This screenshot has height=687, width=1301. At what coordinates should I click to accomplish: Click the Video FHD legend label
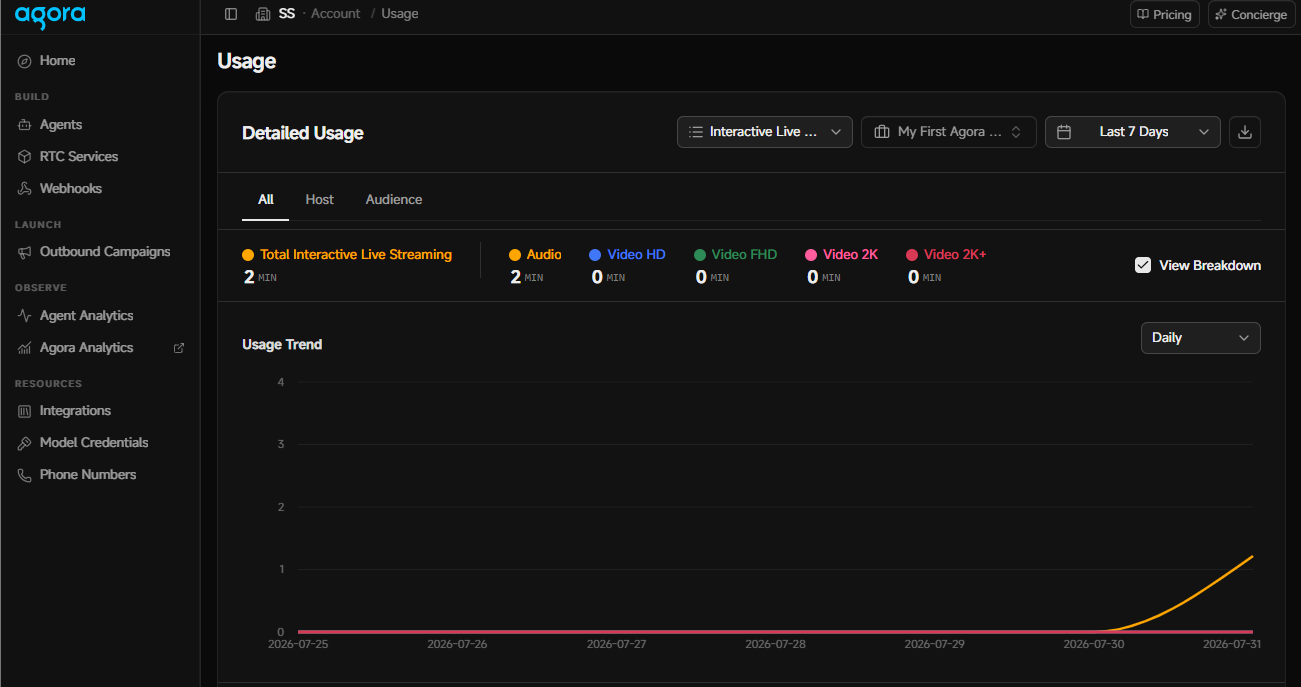(x=744, y=255)
